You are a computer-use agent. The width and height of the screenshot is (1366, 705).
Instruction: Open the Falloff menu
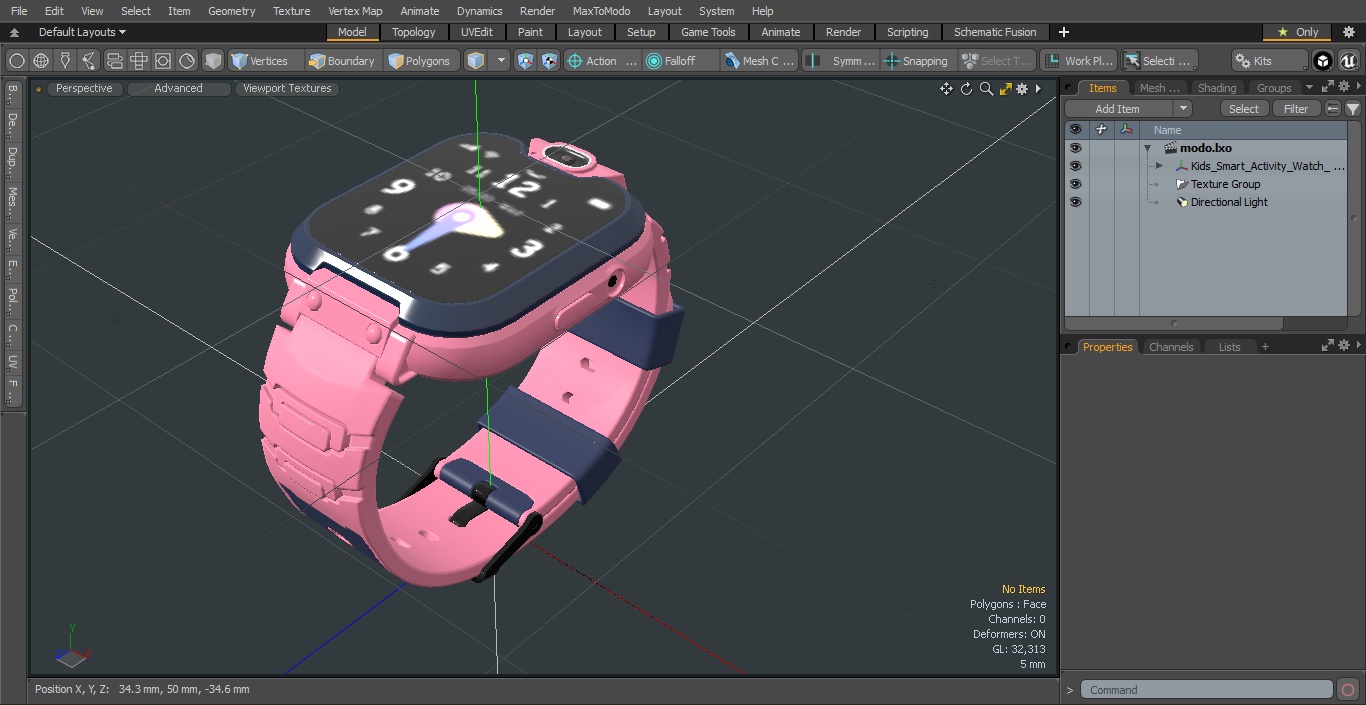681,61
